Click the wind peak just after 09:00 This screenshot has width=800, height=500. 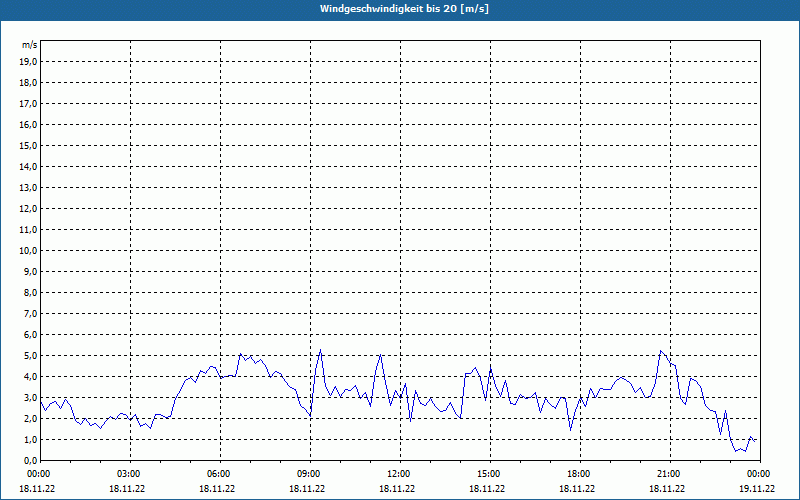pos(320,349)
